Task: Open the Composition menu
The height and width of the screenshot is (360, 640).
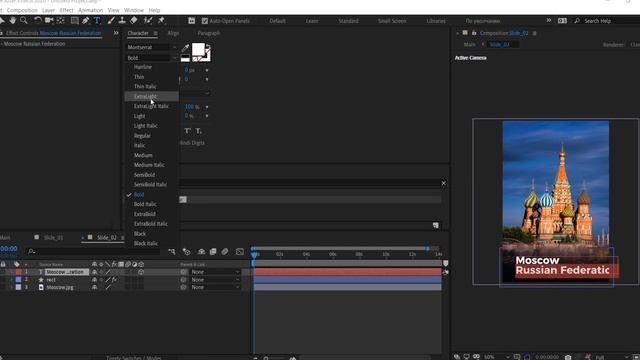Action: pos(22,10)
